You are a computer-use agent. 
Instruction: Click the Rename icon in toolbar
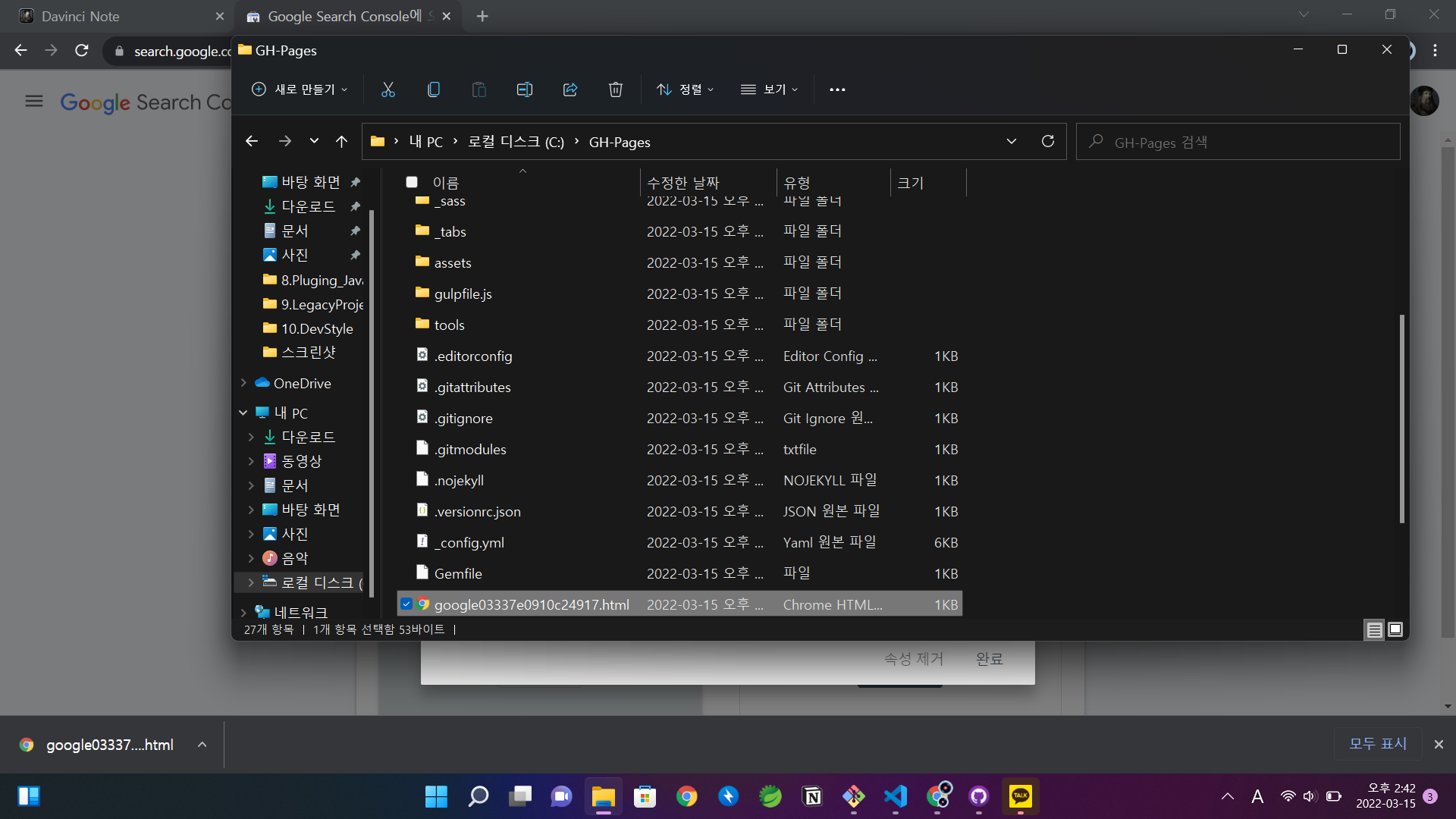(524, 89)
